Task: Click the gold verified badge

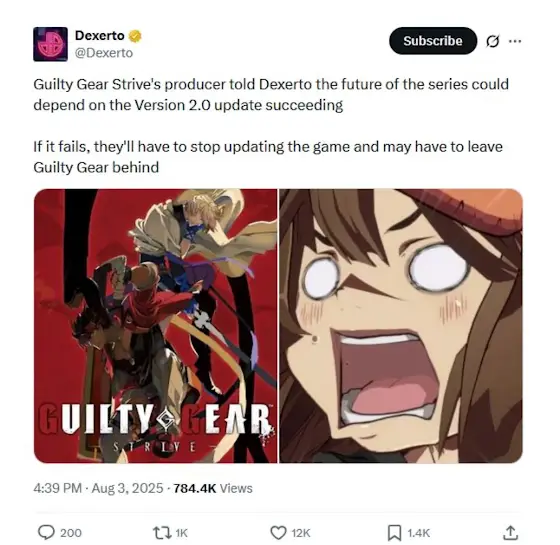Action: [x=135, y=36]
